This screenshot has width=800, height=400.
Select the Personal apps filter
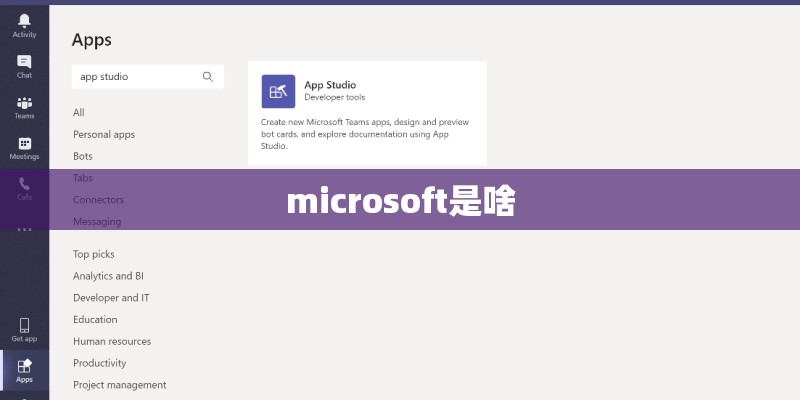[104, 134]
